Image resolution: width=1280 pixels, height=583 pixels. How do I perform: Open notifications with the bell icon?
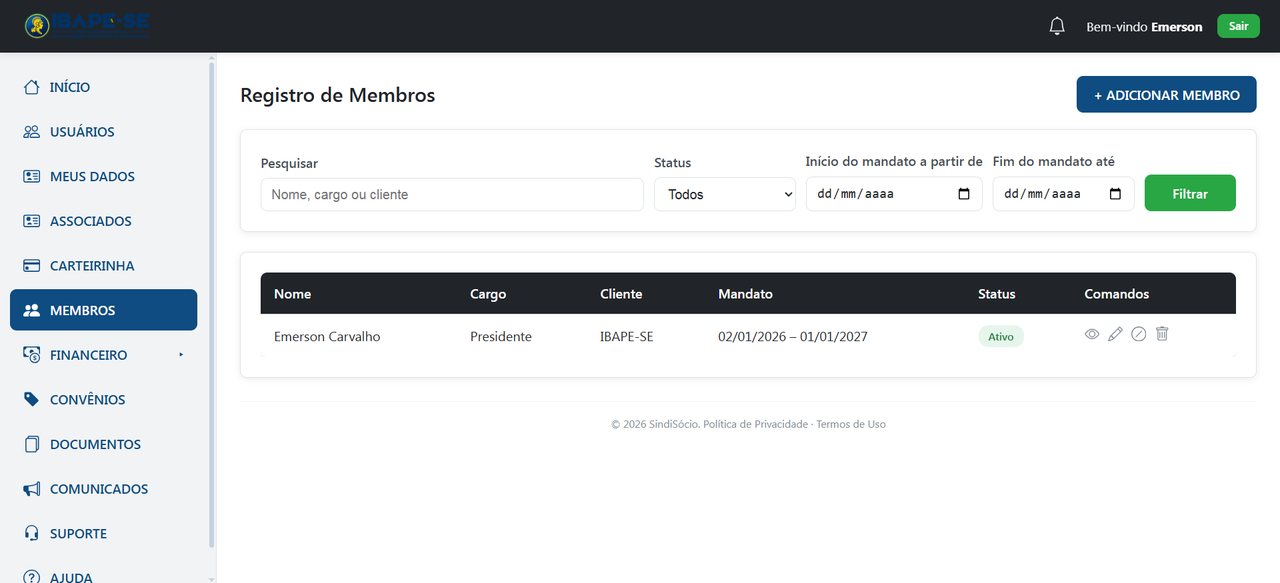point(1057,26)
